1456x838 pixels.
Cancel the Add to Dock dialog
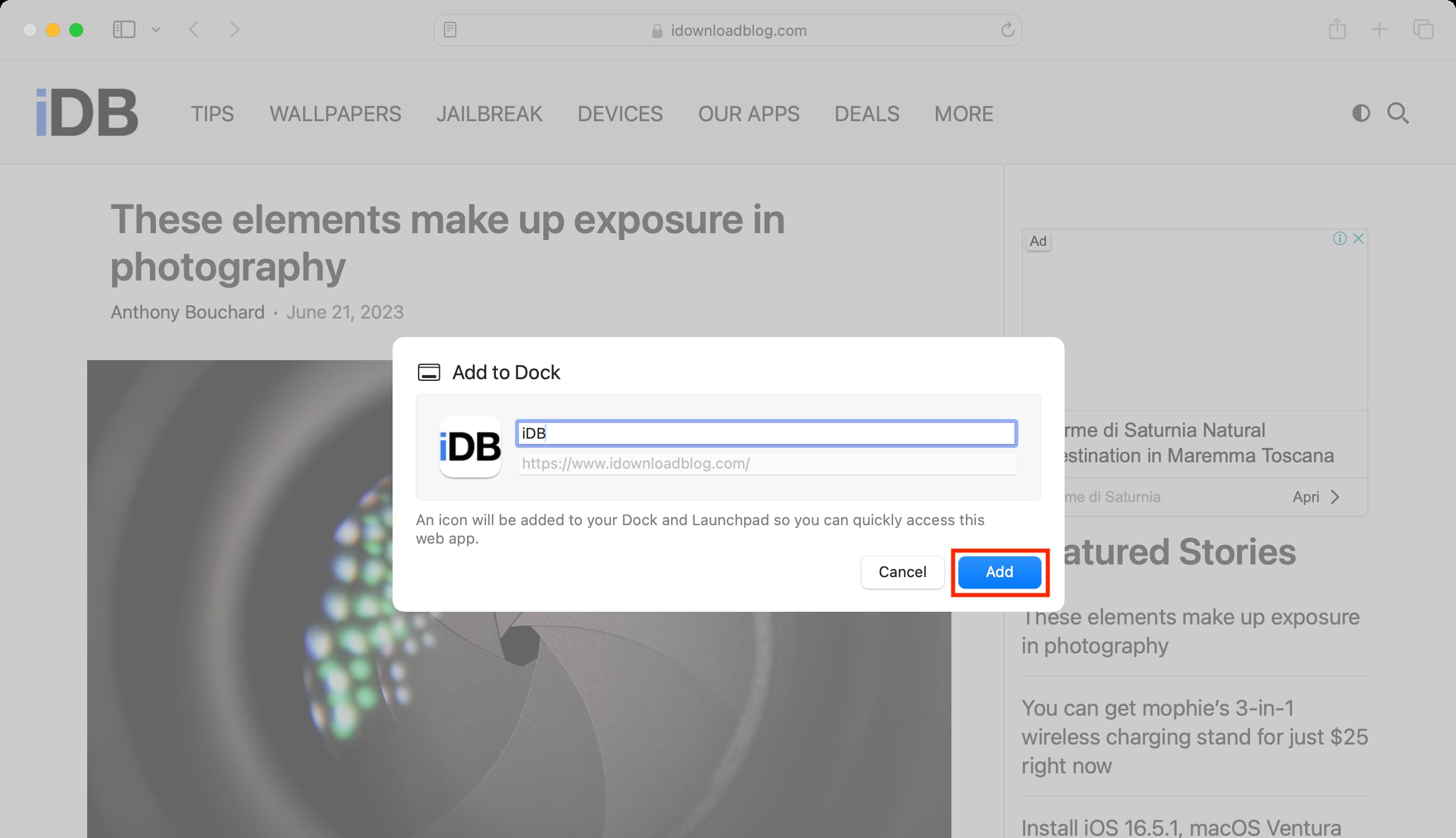902,572
